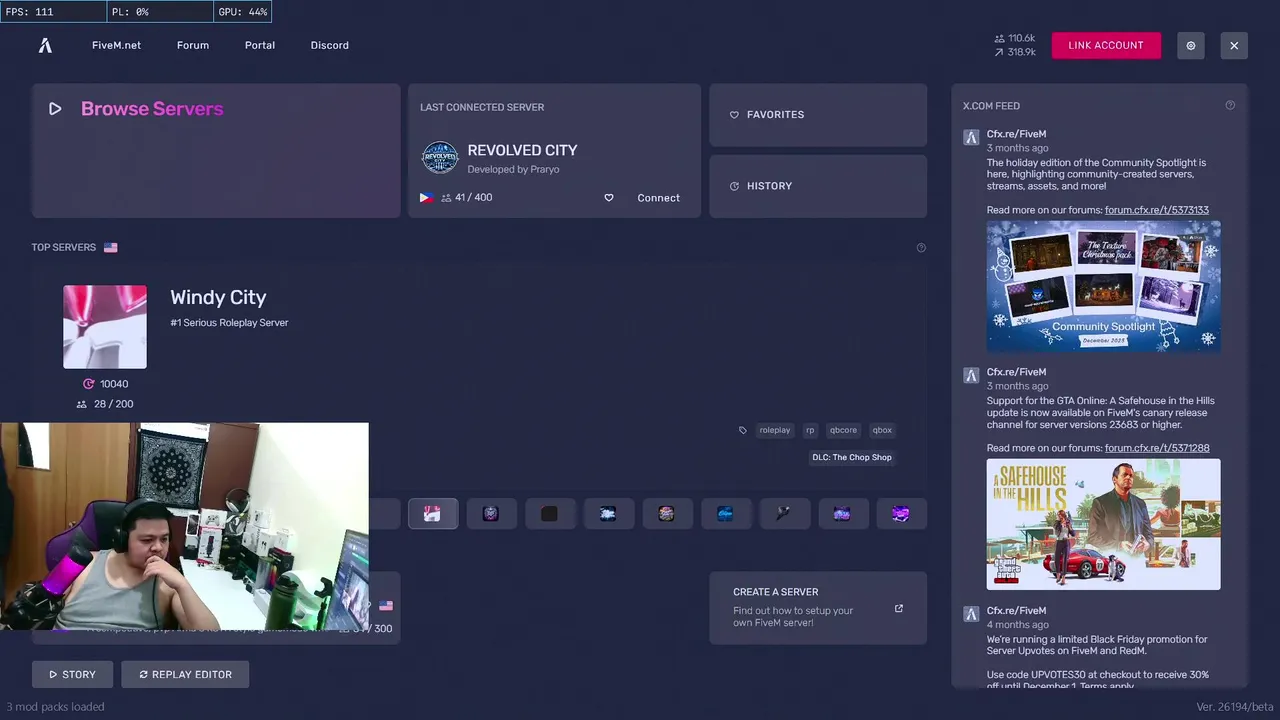
Task: Click the version text Ver. 26194/beta
Action: 1234,707
